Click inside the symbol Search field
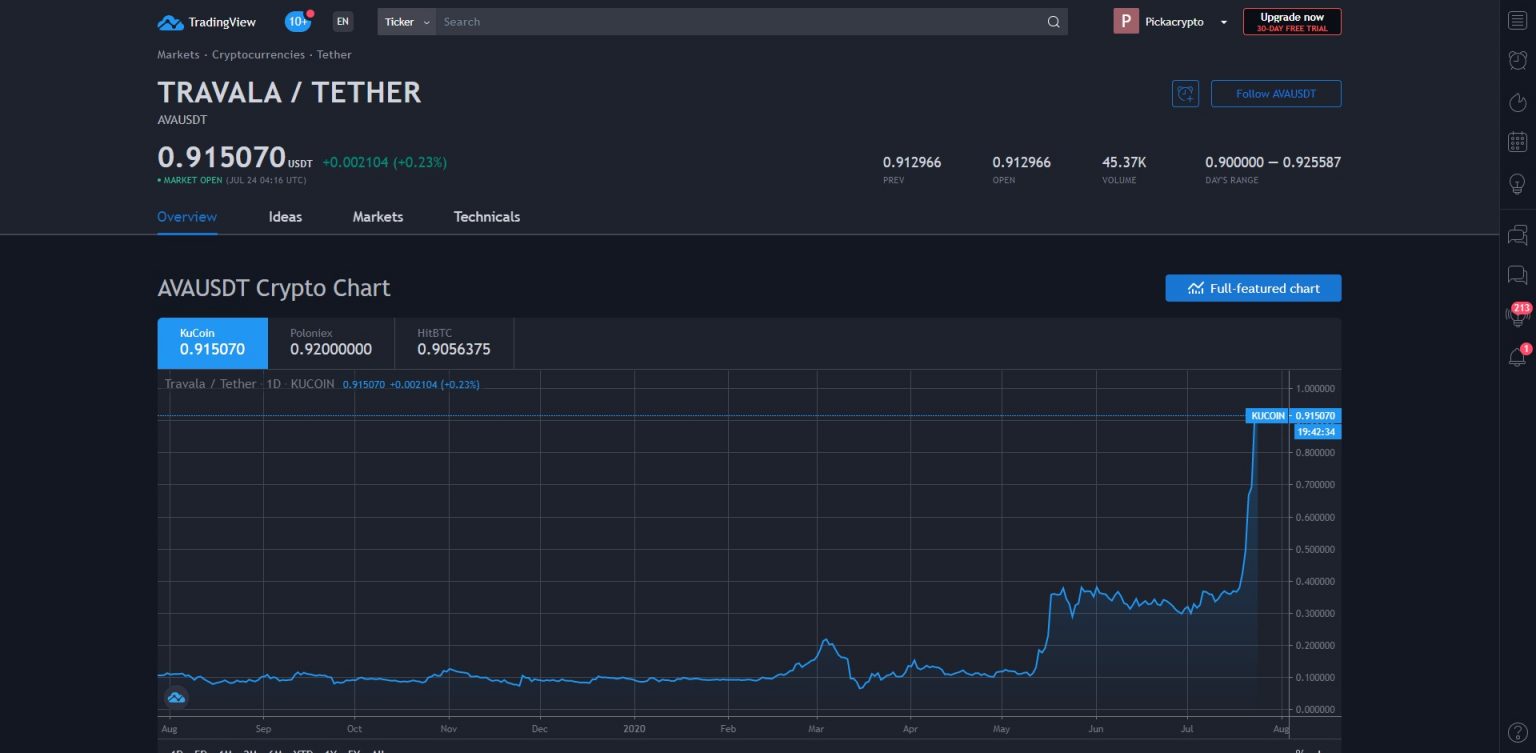 point(700,21)
